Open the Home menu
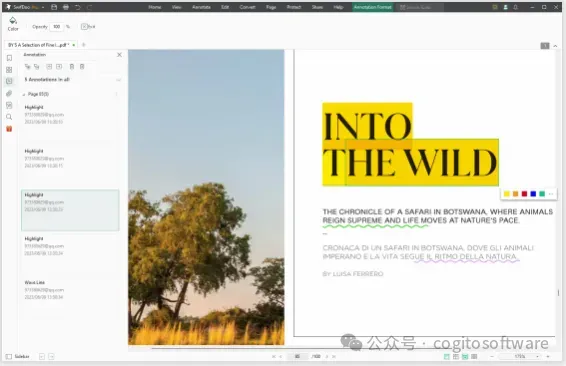The image size is (566, 366). (155, 7)
